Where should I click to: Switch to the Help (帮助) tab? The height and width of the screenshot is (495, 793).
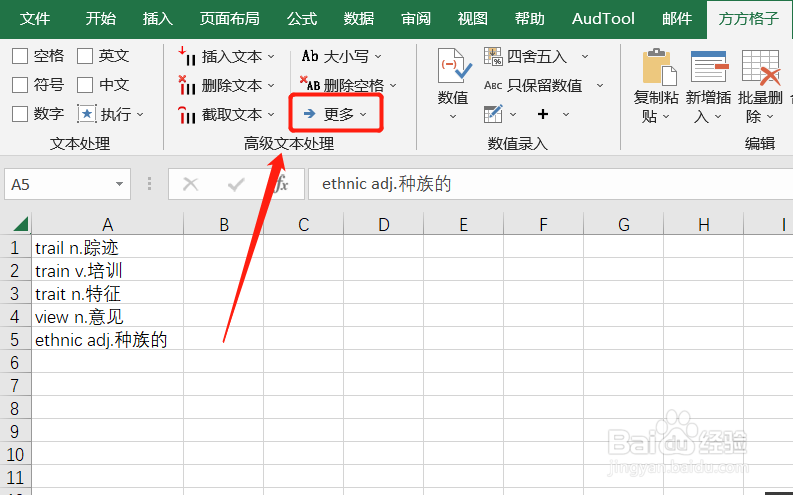[530, 19]
